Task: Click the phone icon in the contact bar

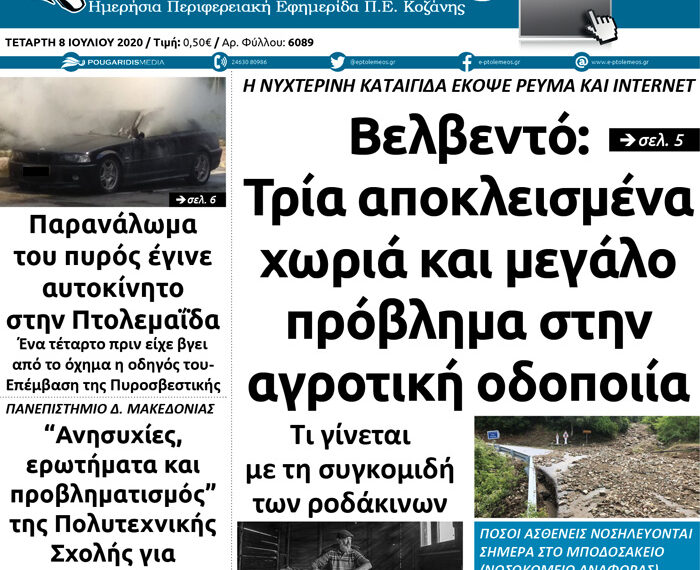Action: point(221,62)
